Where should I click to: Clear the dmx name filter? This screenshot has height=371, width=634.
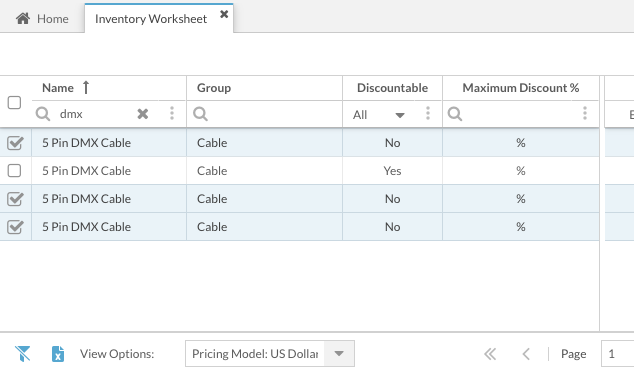(143, 114)
